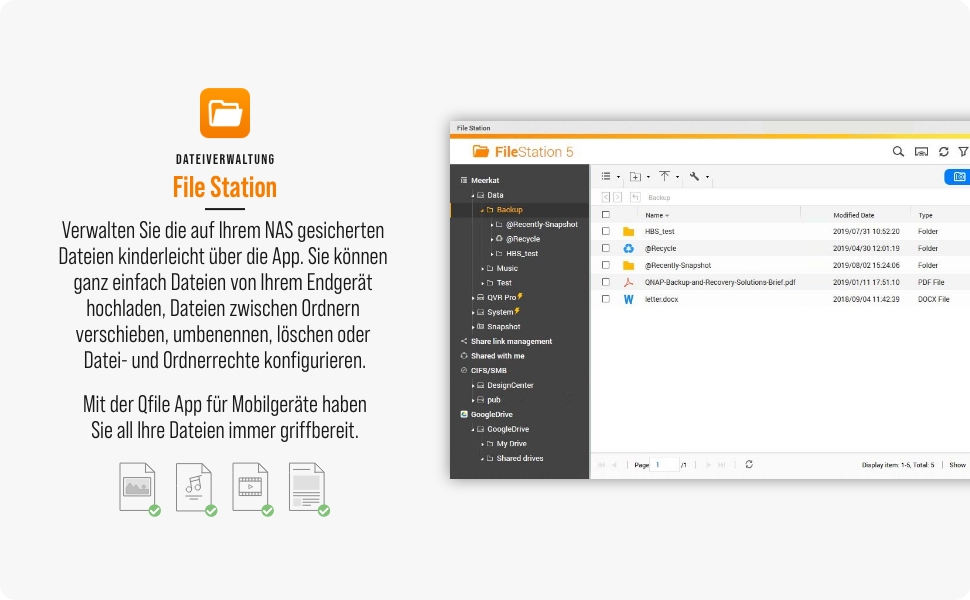Open the upload dropdown arrow

(x=677, y=177)
